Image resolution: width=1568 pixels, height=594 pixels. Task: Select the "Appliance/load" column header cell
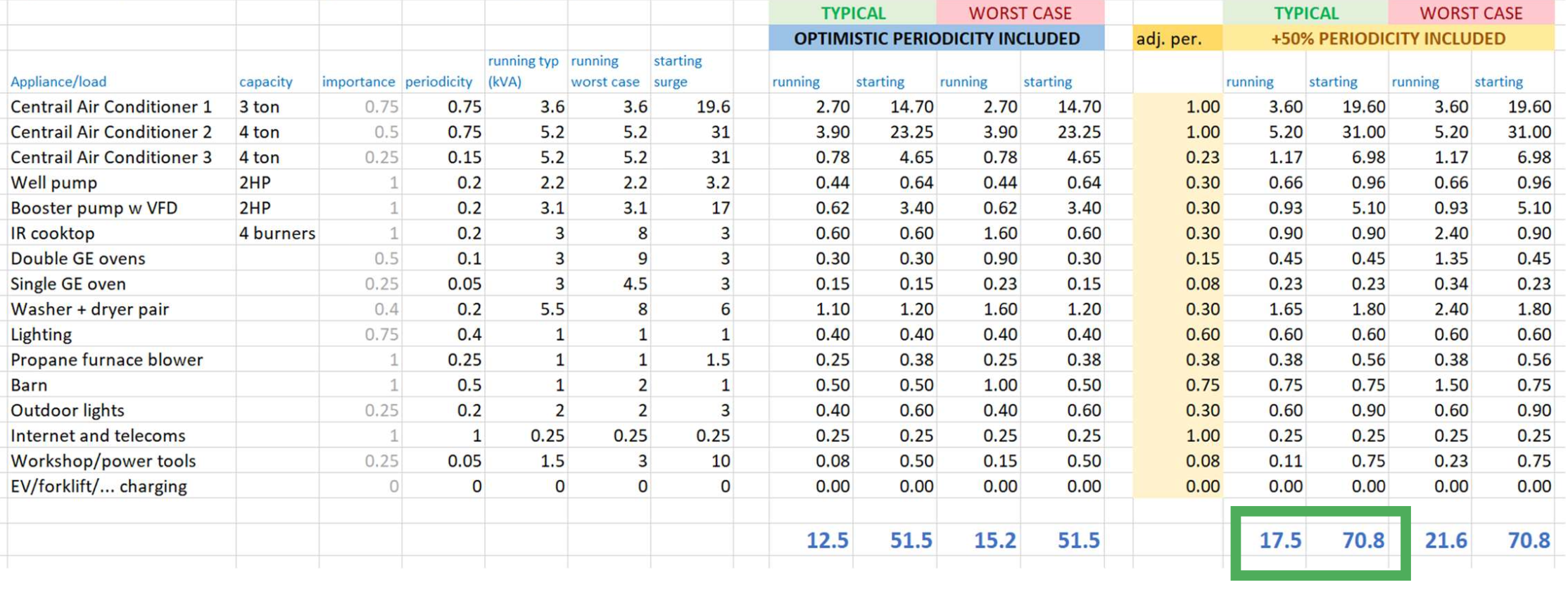pyautogui.click(x=121, y=72)
